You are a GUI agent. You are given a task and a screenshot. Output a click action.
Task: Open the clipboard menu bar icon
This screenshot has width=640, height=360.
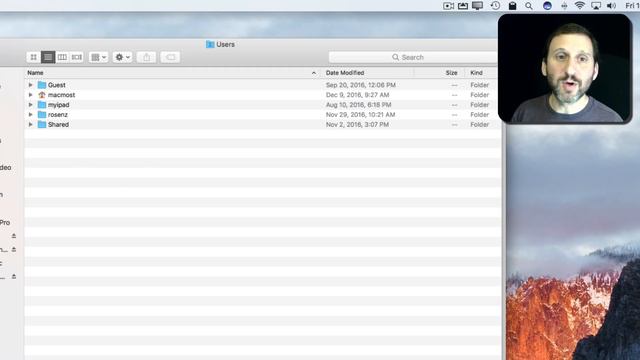point(512,6)
